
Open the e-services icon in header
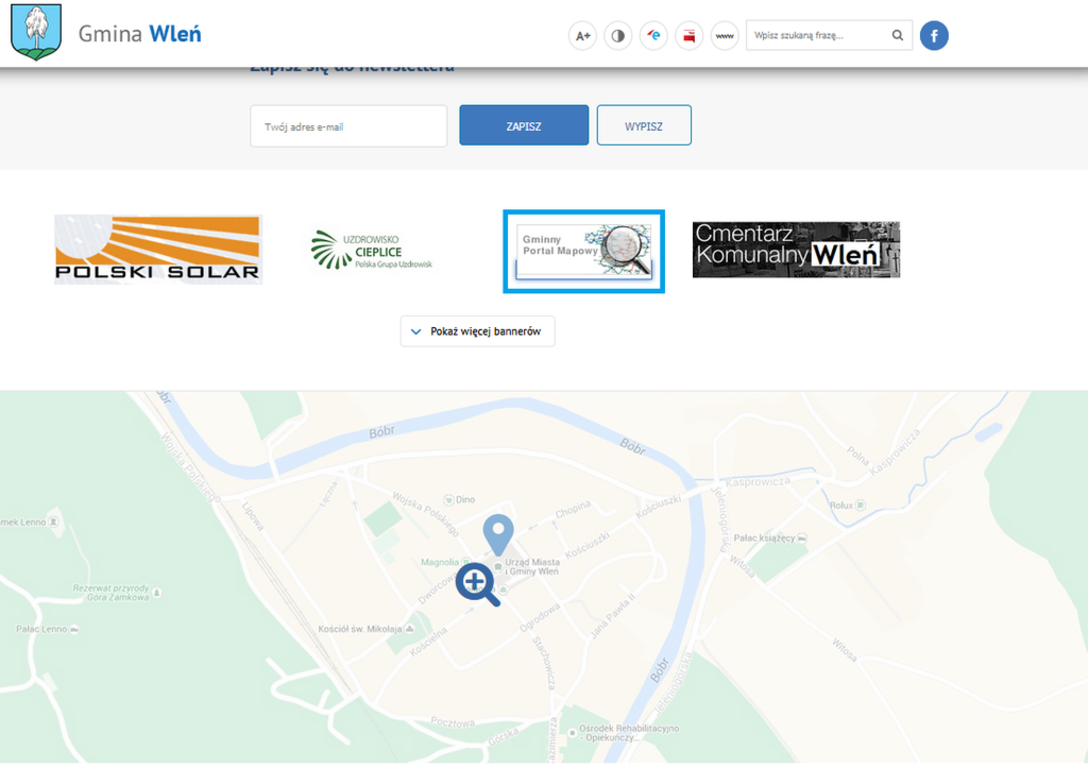point(654,36)
